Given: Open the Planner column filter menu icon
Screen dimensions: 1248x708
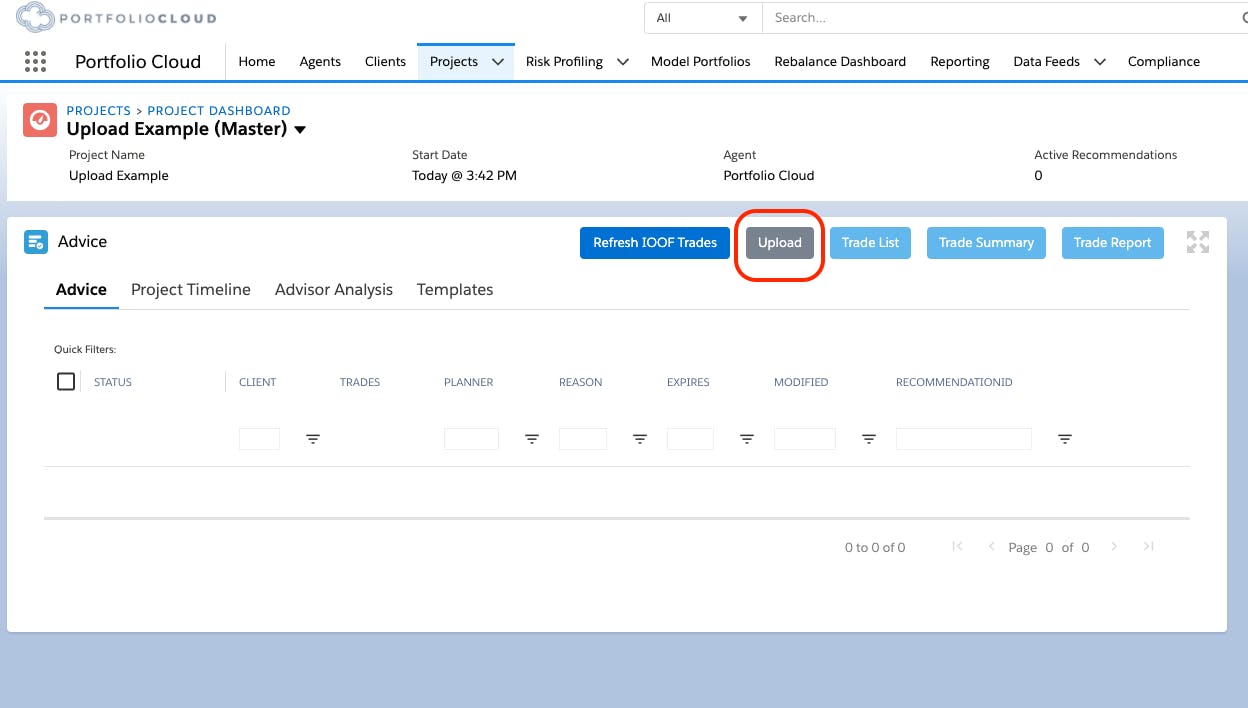Looking at the screenshot, I should click(x=532, y=439).
